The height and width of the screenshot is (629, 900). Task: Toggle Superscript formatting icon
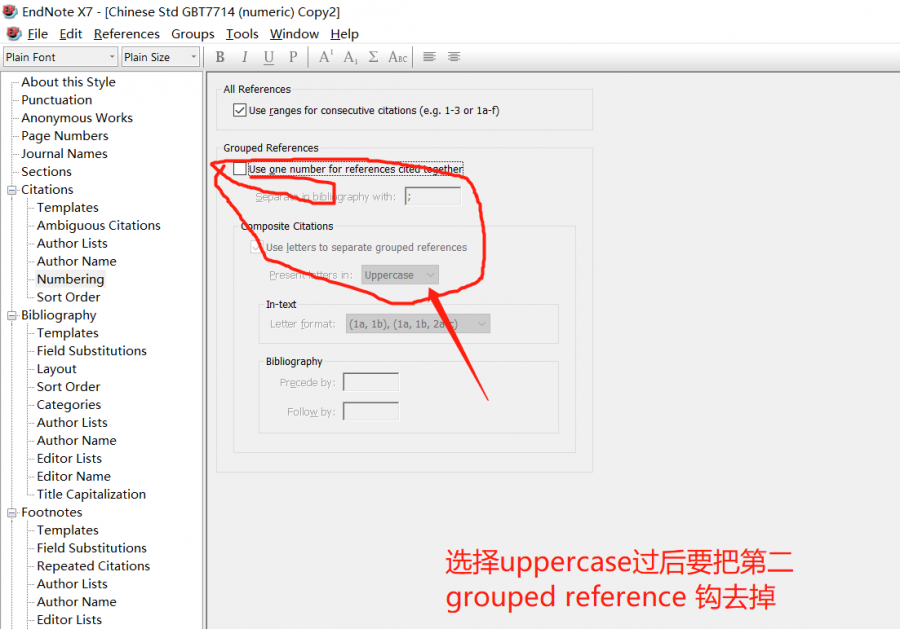coord(325,57)
